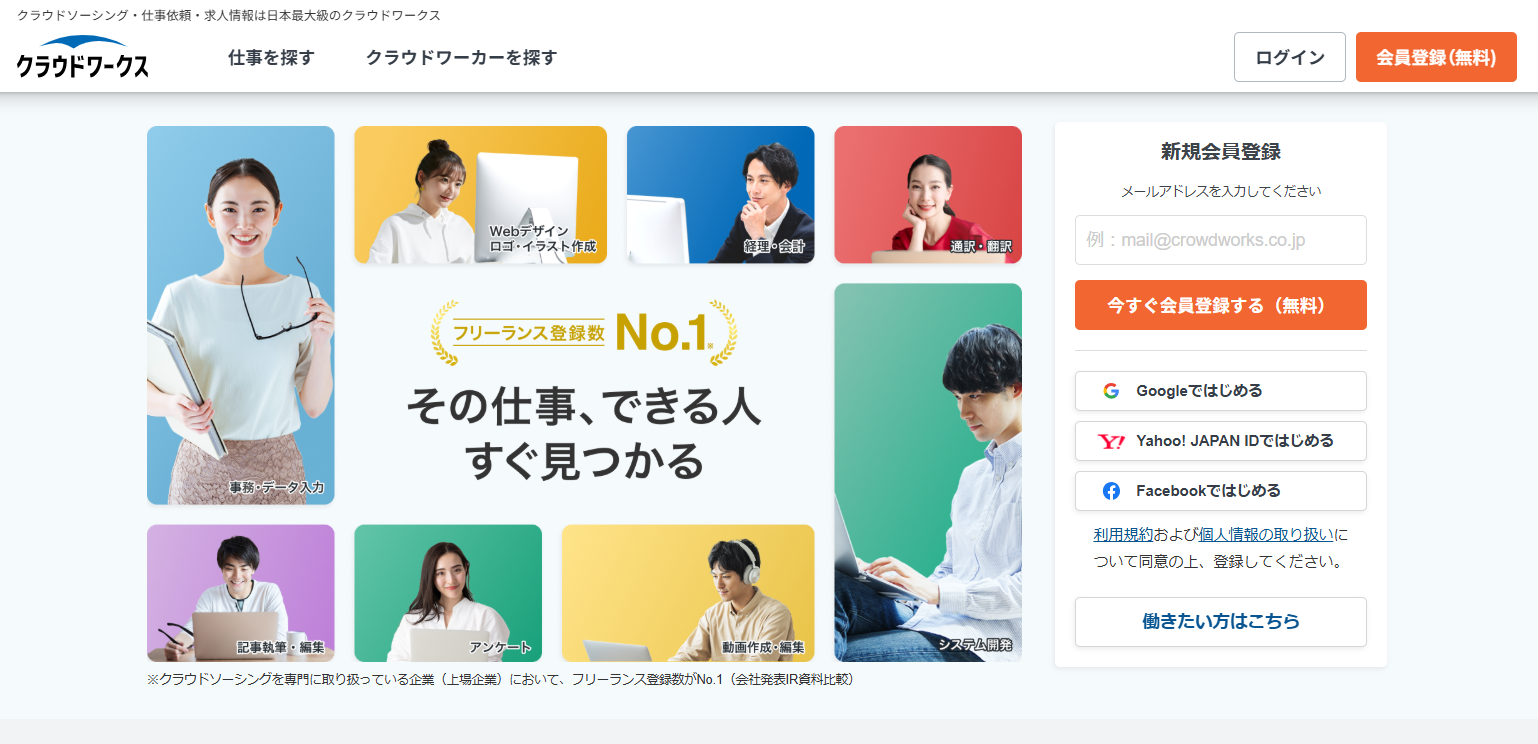Click the Facebook icon in signup panel
The width and height of the screenshot is (1538, 744).
(1111, 491)
